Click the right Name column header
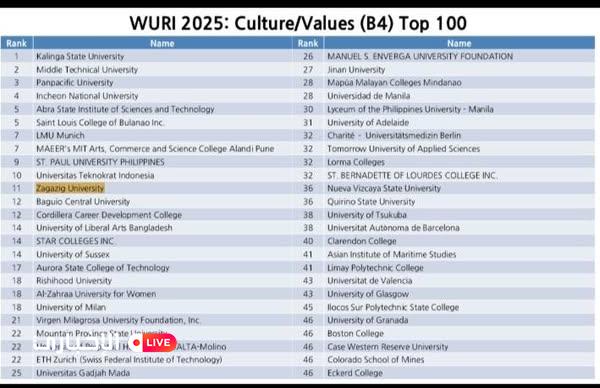 pos(459,43)
